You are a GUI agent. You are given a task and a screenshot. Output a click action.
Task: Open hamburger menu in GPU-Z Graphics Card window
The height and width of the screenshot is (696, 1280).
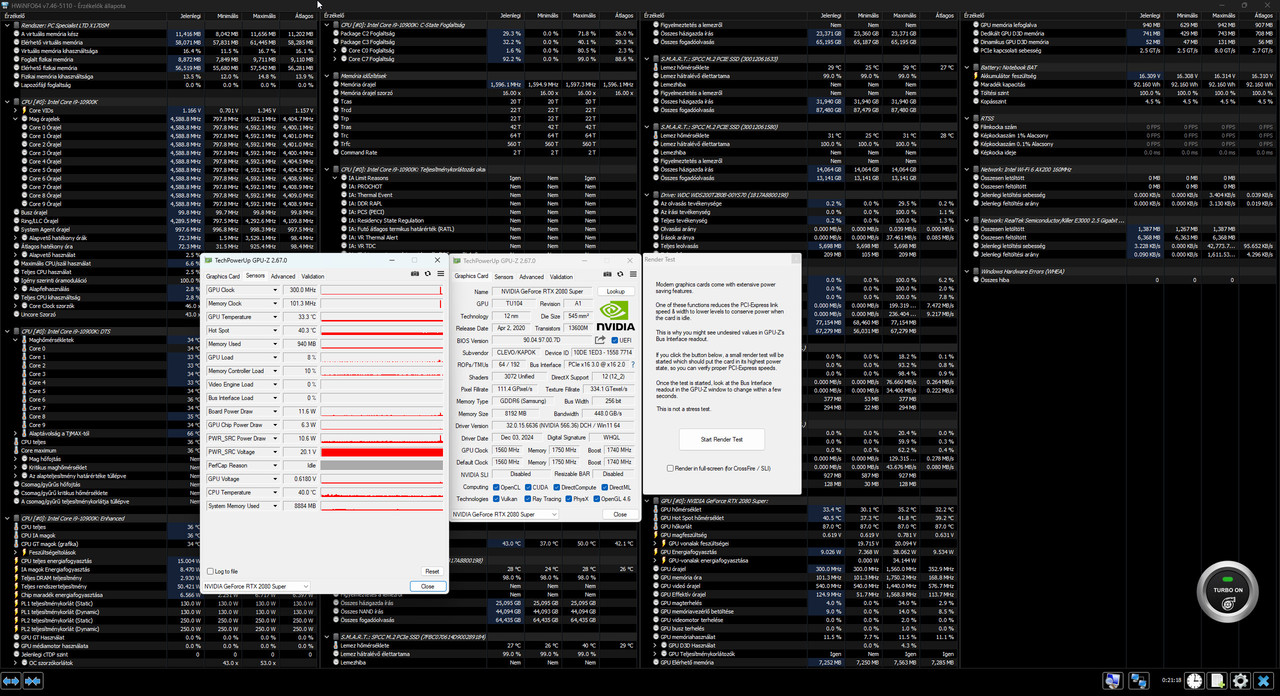point(633,274)
